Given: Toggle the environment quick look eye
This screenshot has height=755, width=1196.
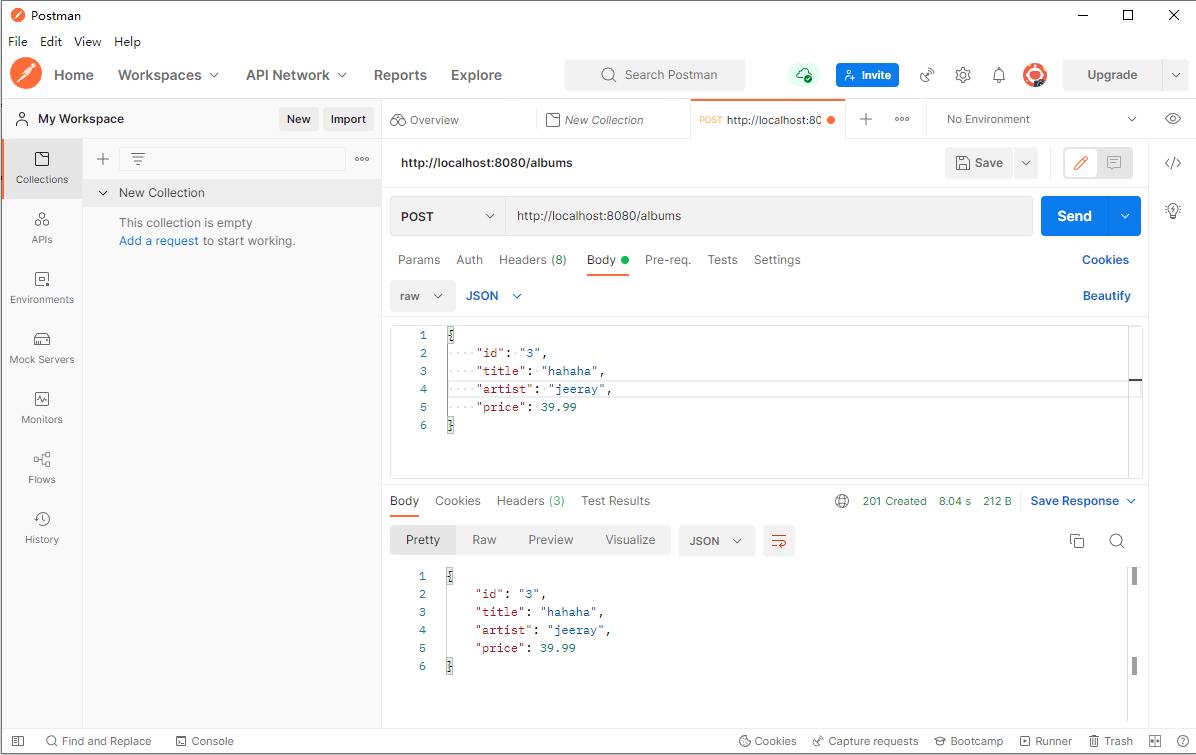Looking at the screenshot, I should tap(1172, 119).
